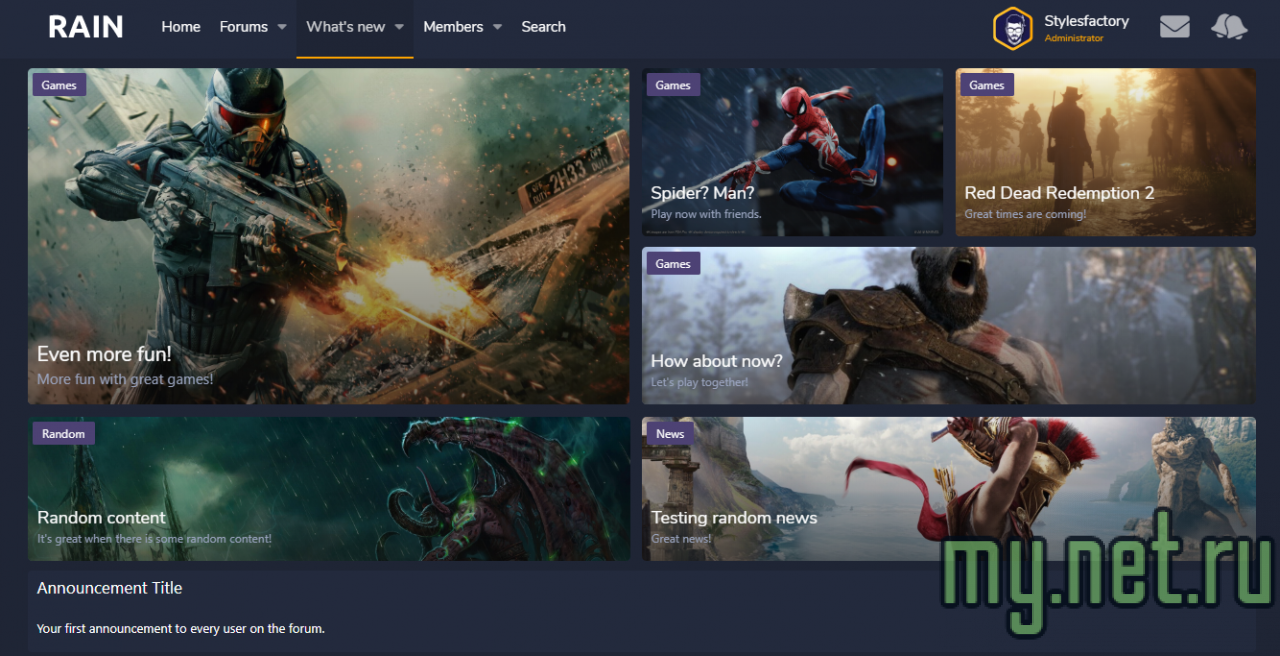Click the Even more fun! headline
This screenshot has width=1280, height=656.
(x=104, y=354)
